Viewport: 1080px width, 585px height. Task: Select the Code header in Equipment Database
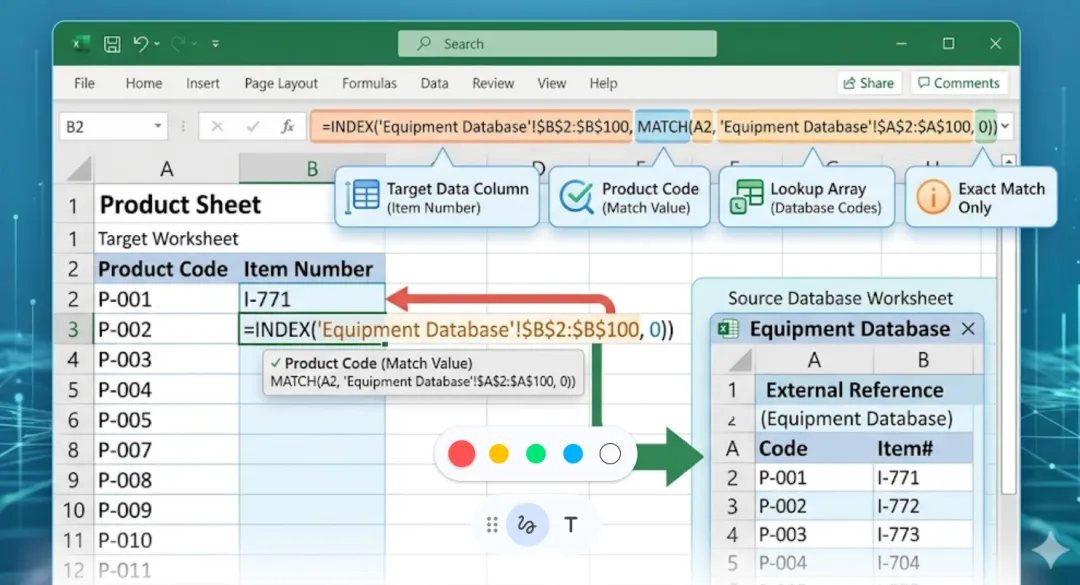point(814,449)
